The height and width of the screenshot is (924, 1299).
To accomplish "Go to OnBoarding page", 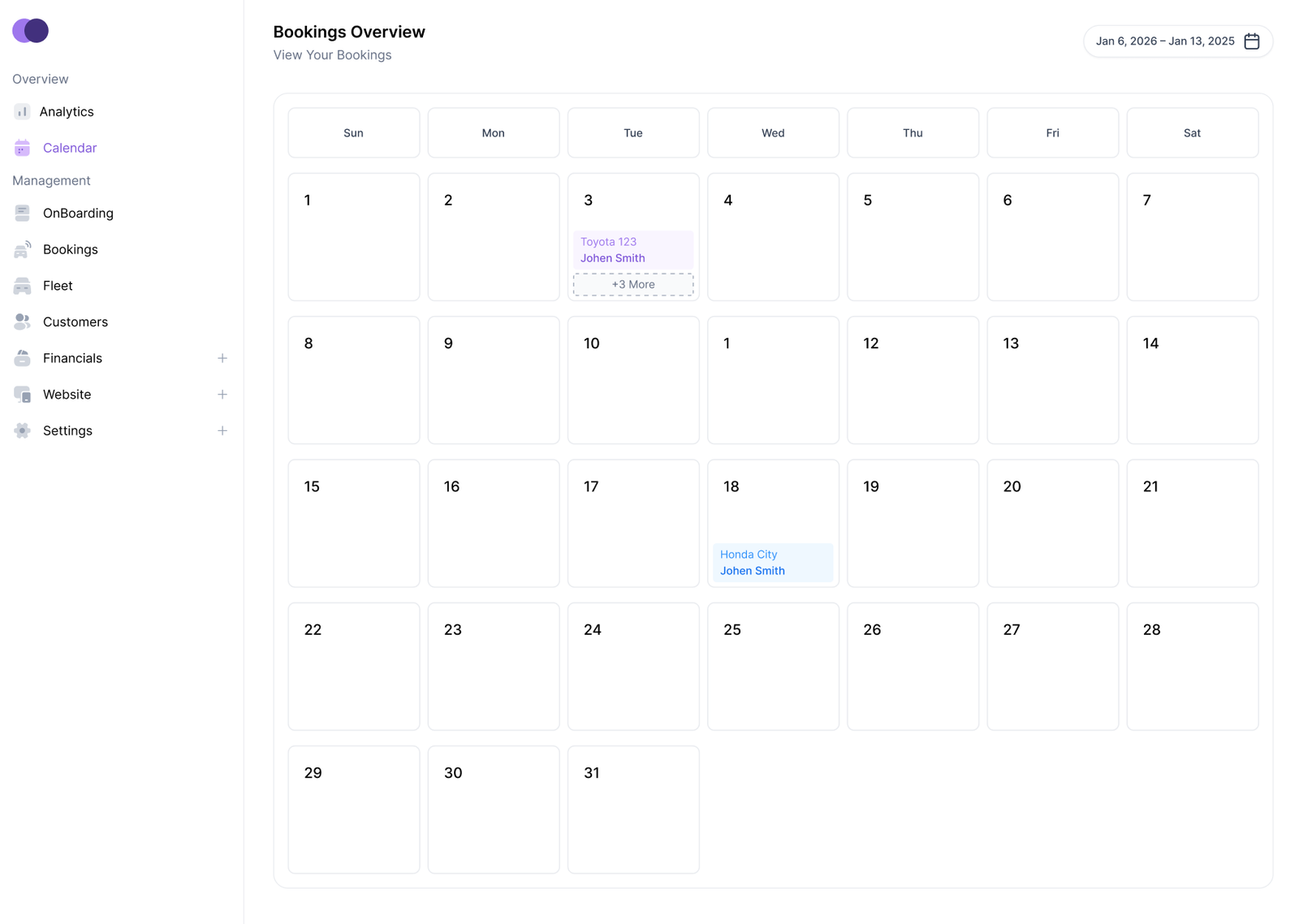I will coord(78,213).
